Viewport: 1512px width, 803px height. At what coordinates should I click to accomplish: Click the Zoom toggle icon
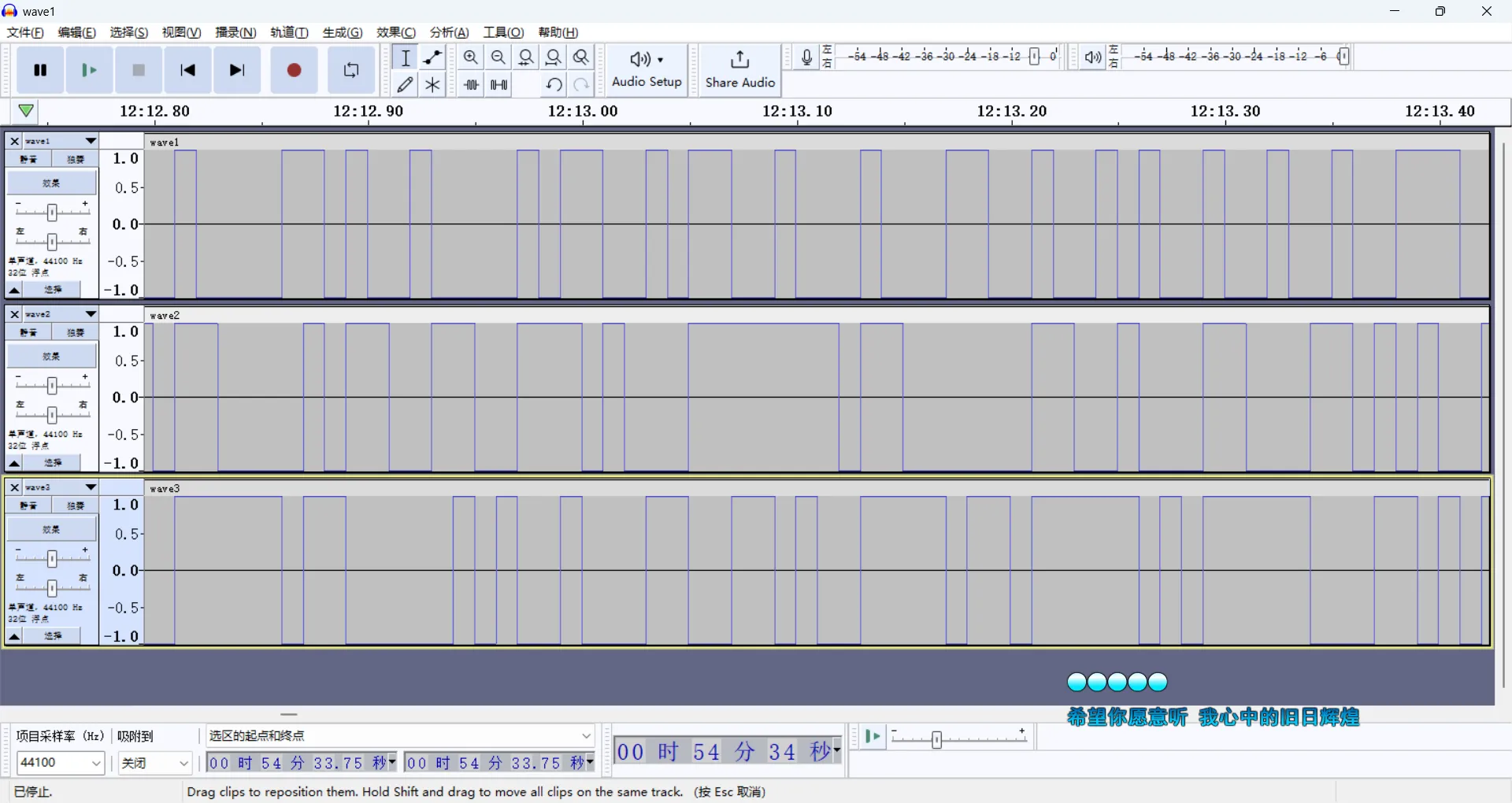pyautogui.click(x=581, y=57)
